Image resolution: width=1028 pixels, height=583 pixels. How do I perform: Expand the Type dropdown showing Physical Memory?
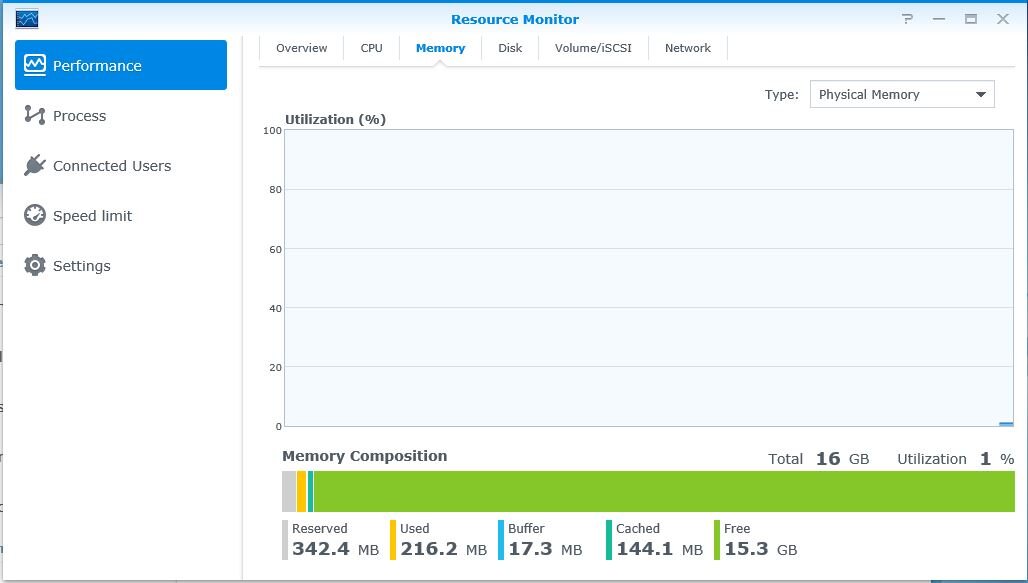coord(901,95)
